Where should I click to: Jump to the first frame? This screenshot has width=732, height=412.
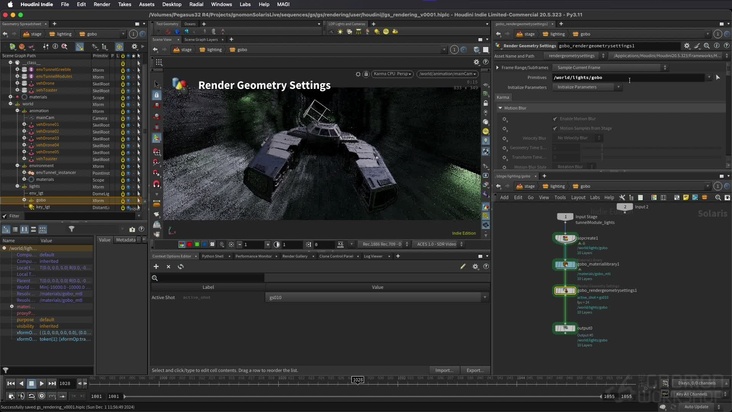click(x=11, y=384)
